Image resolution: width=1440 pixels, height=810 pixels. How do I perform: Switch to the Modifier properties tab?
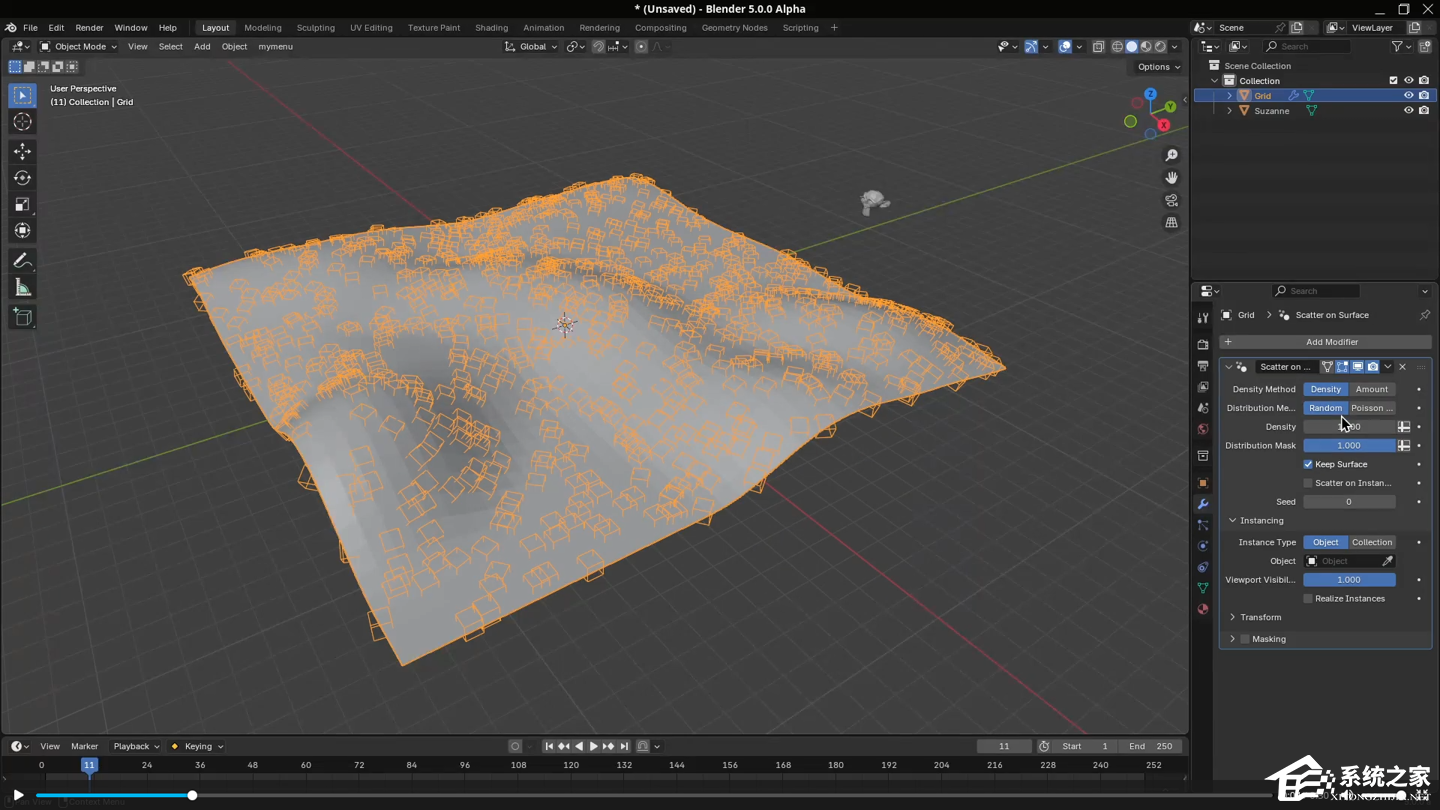tap(1202, 504)
